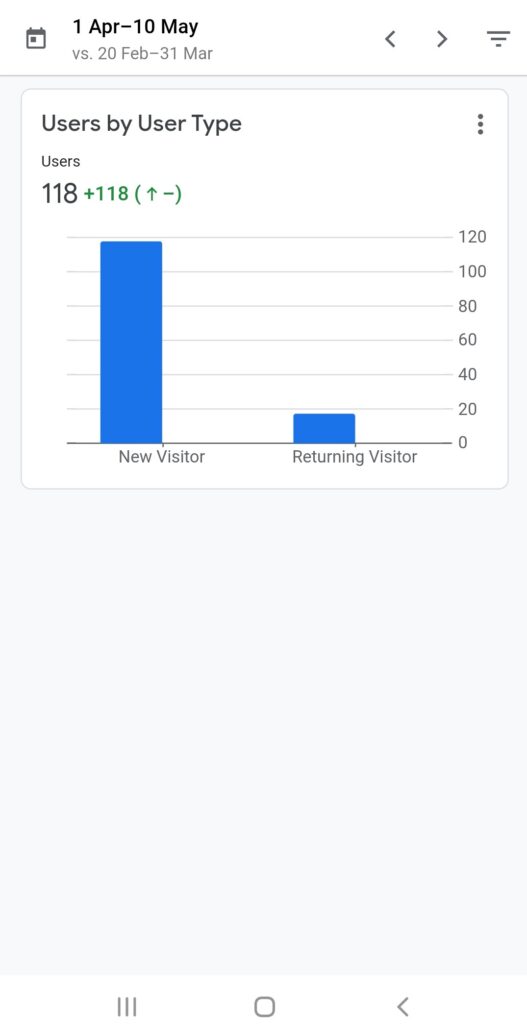Select the New Visitor axis label

161,456
